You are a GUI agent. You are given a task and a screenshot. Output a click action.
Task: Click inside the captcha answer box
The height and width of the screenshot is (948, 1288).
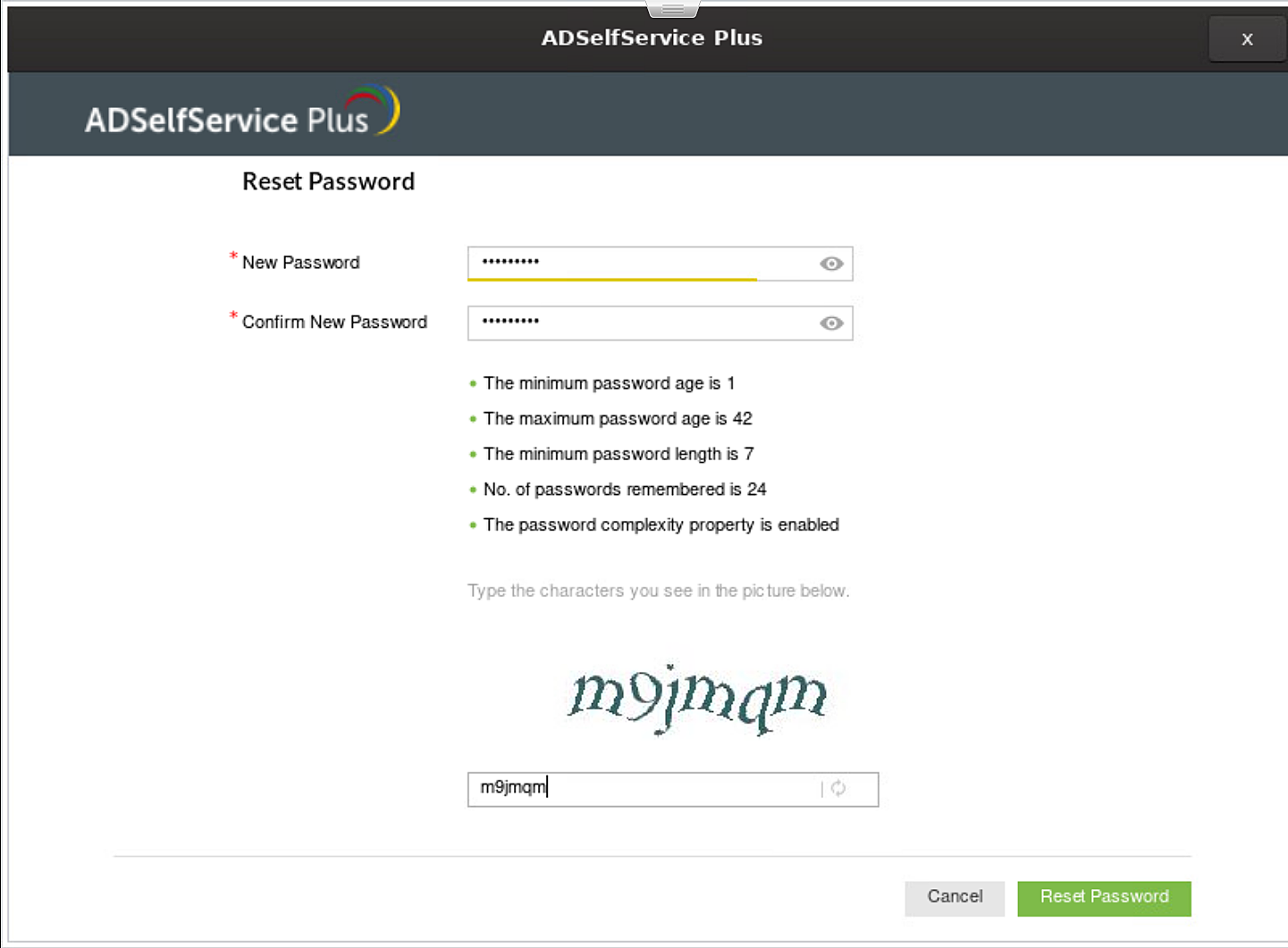(x=626, y=788)
